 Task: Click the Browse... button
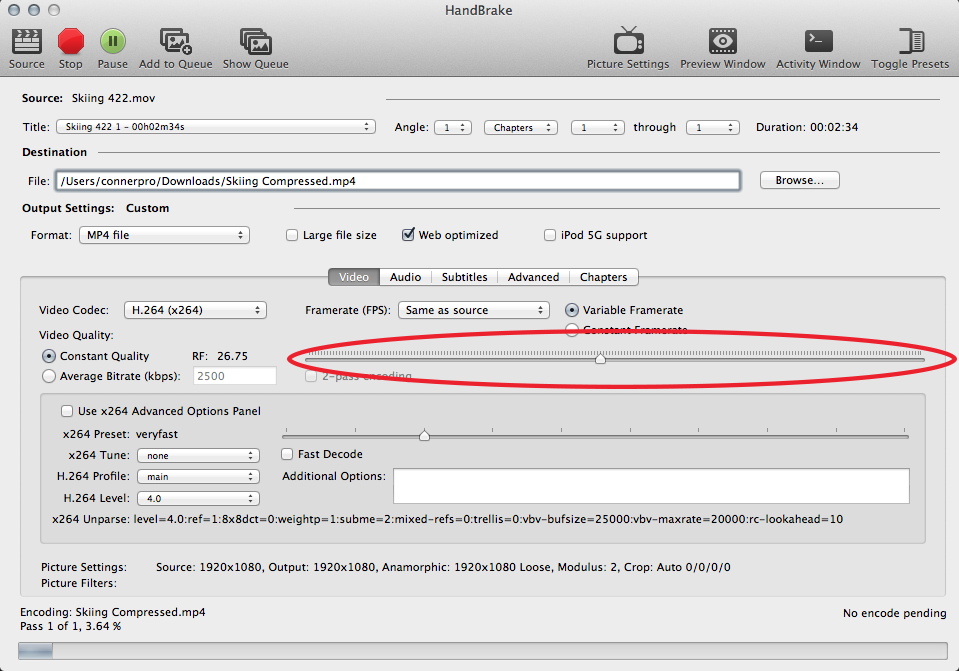[x=799, y=180]
